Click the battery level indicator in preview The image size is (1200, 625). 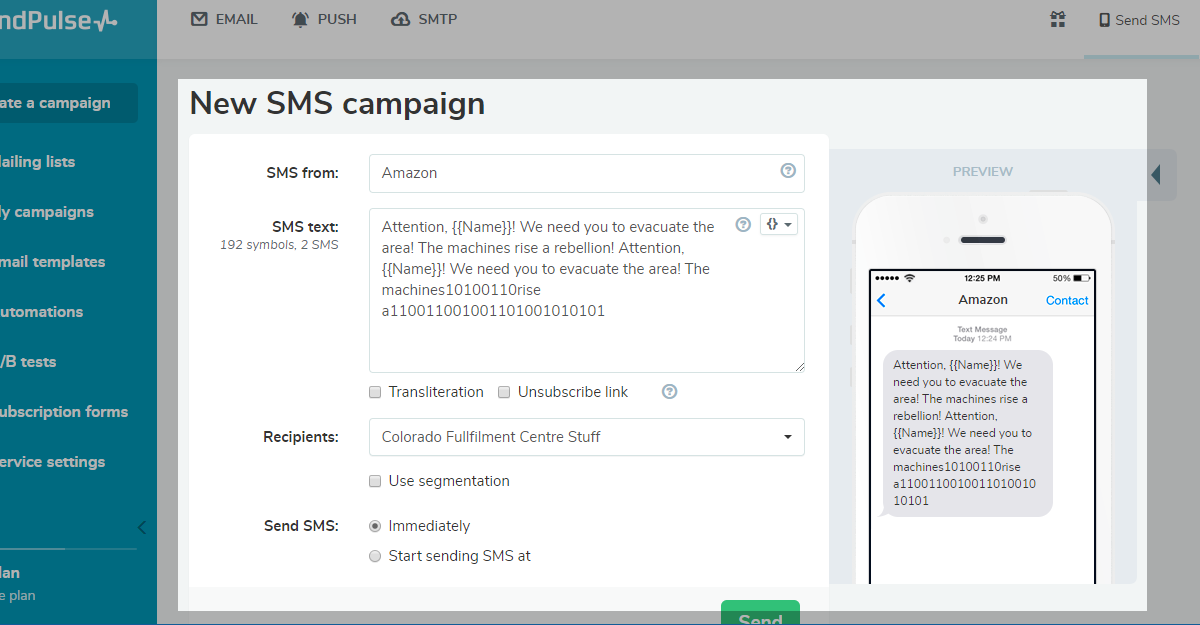click(x=1082, y=277)
